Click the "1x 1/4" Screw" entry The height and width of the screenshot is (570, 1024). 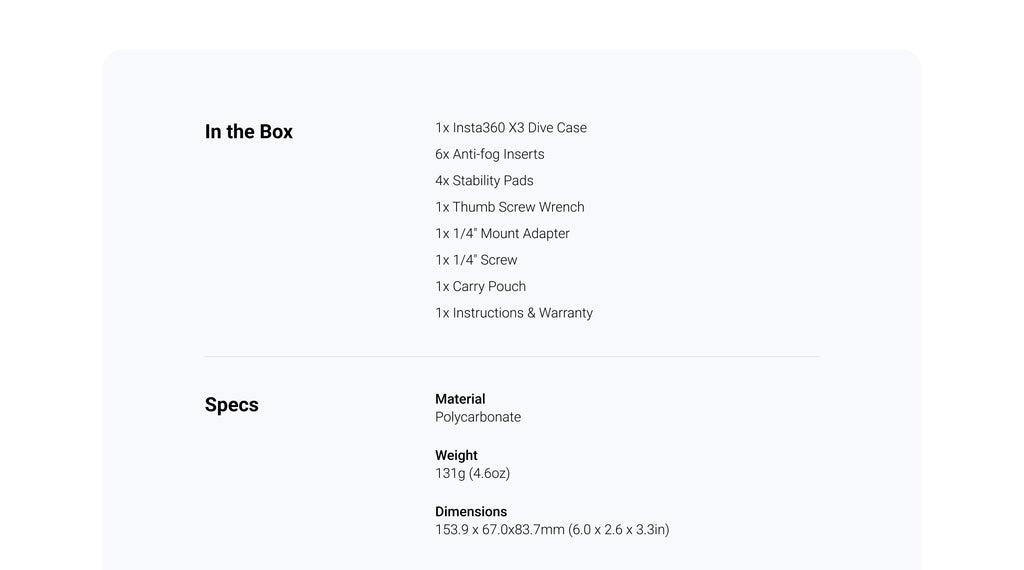coord(476,260)
